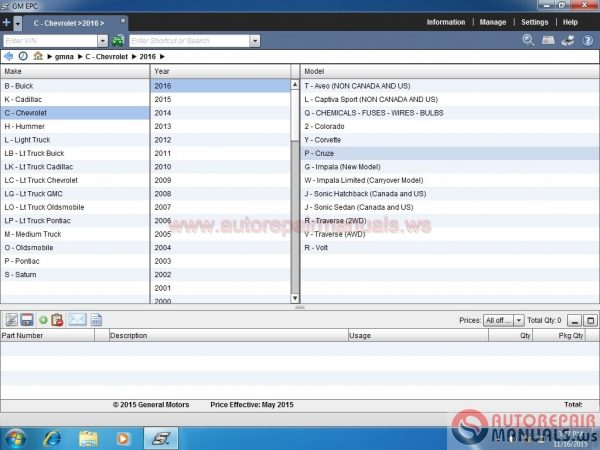
Task: Select year 2016
Action: 221,86
